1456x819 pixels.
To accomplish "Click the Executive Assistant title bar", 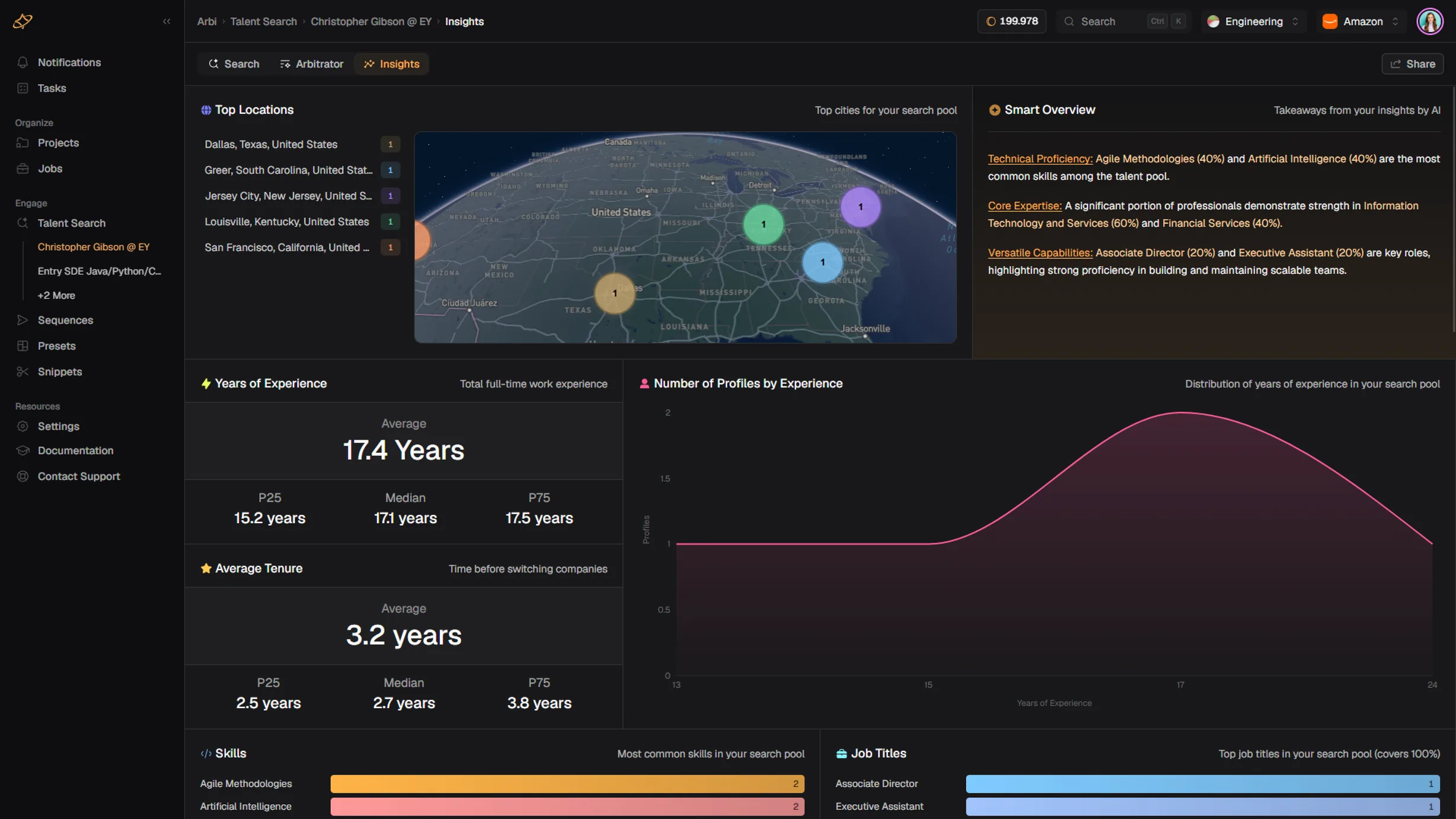I will (1203, 806).
